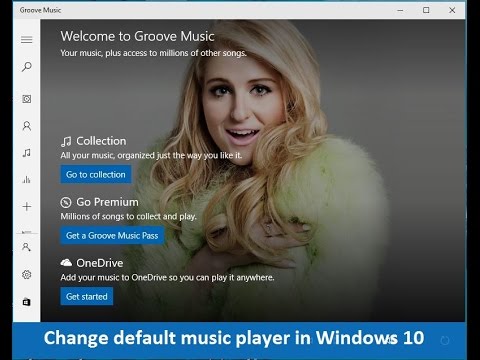Click music note icon beside Collection

(x=66, y=142)
